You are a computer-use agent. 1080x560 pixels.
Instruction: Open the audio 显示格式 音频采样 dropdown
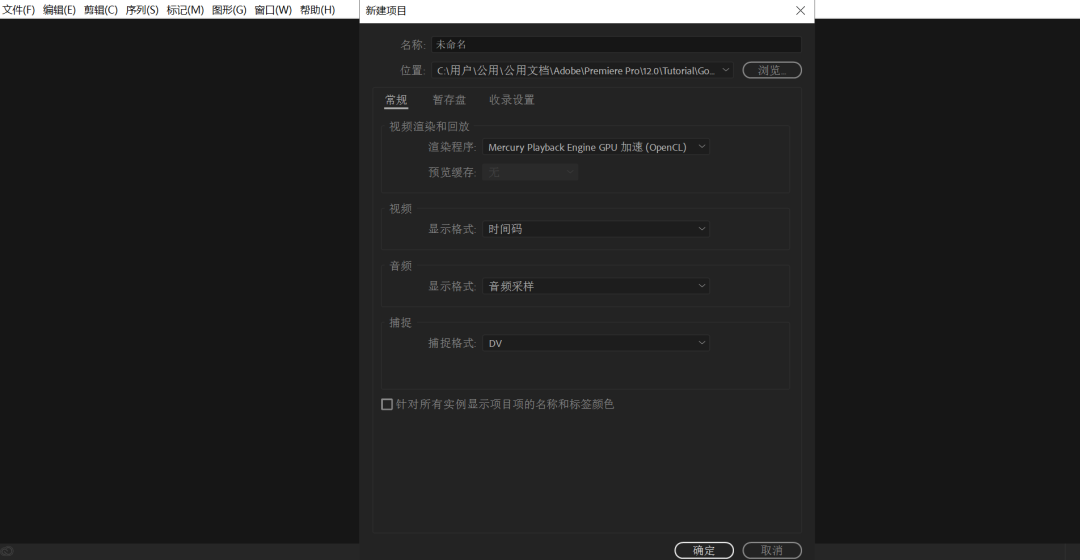coord(596,286)
